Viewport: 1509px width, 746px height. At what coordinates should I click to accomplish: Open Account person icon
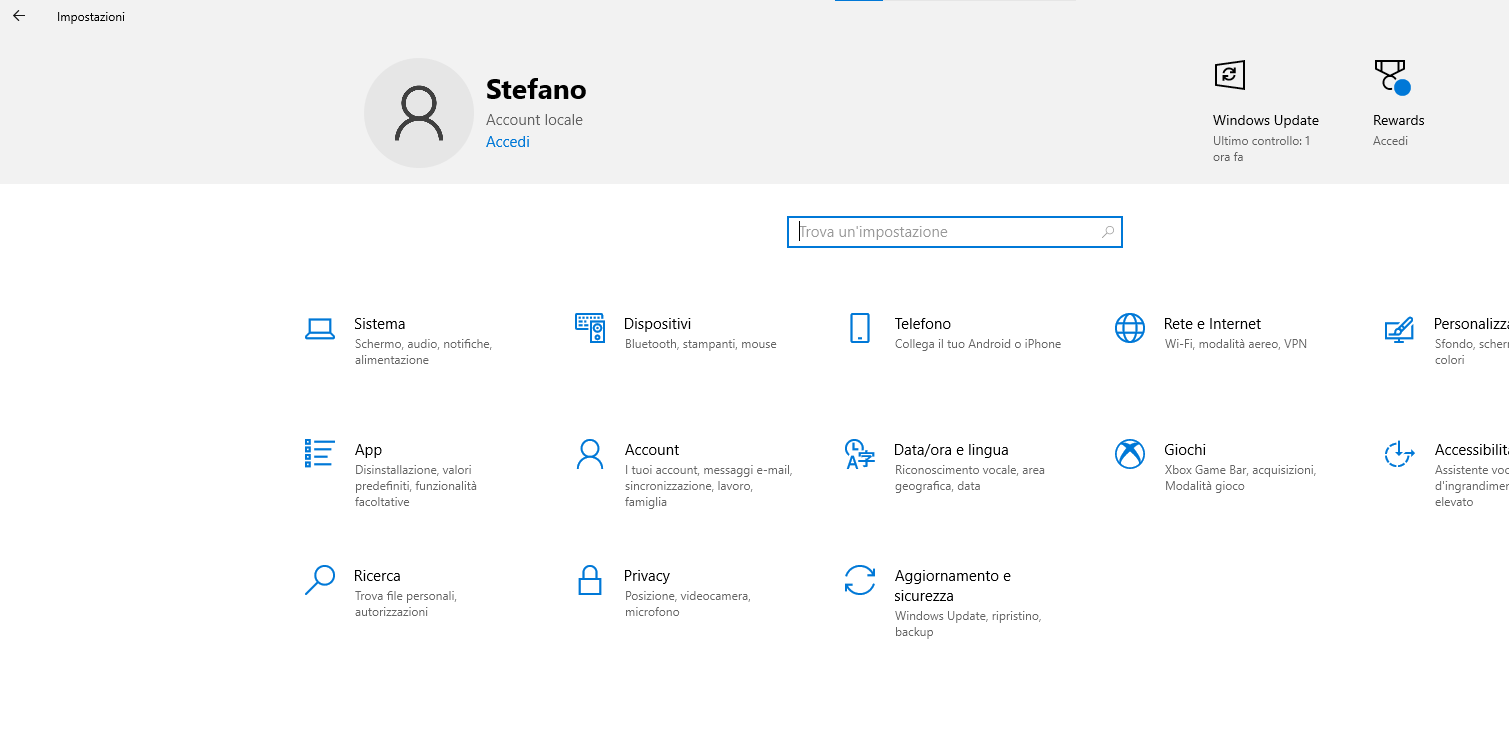pyautogui.click(x=590, y=454)
